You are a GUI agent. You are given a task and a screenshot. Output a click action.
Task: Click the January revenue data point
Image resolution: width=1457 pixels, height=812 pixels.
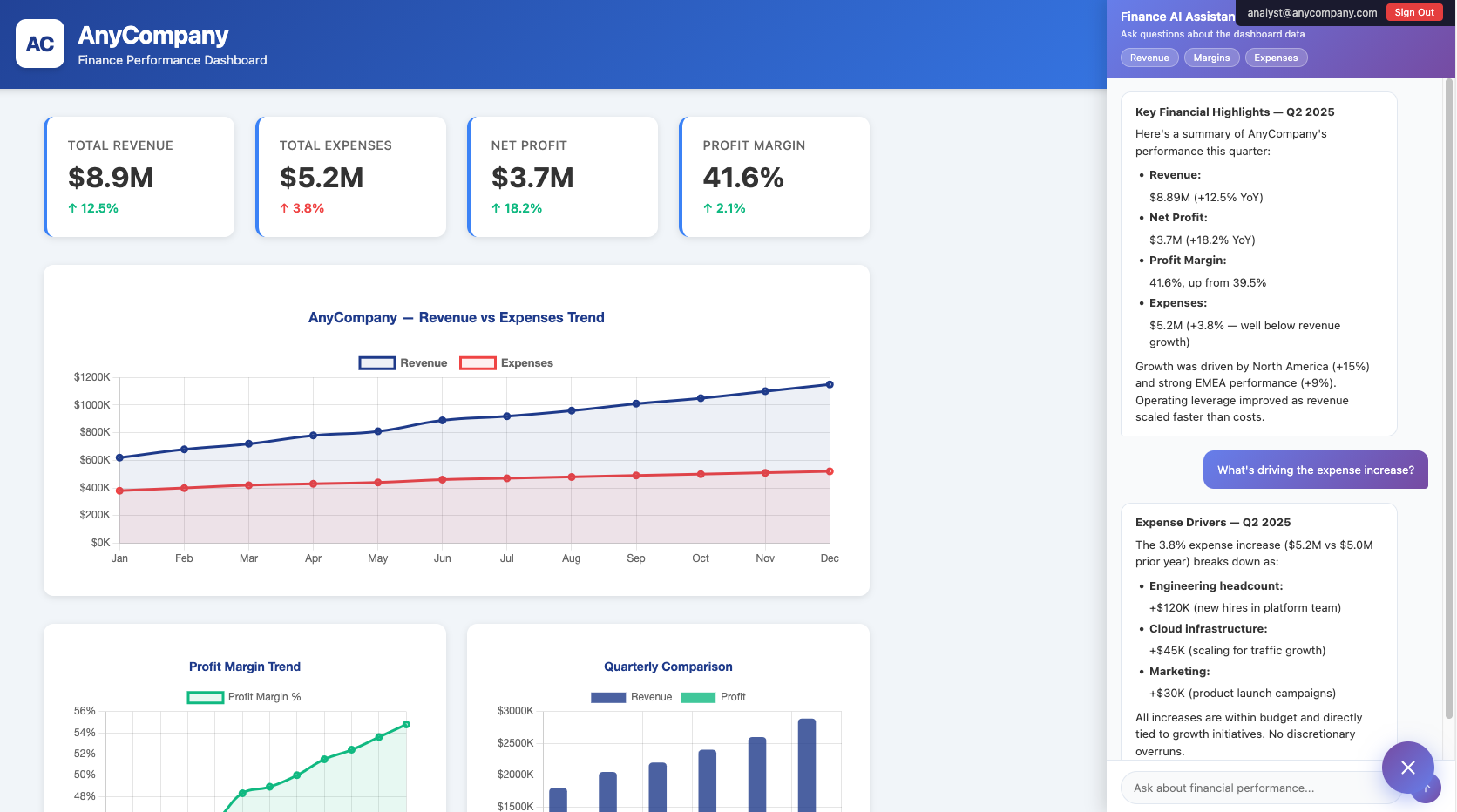pyautogui.click(x=120, y=457)
